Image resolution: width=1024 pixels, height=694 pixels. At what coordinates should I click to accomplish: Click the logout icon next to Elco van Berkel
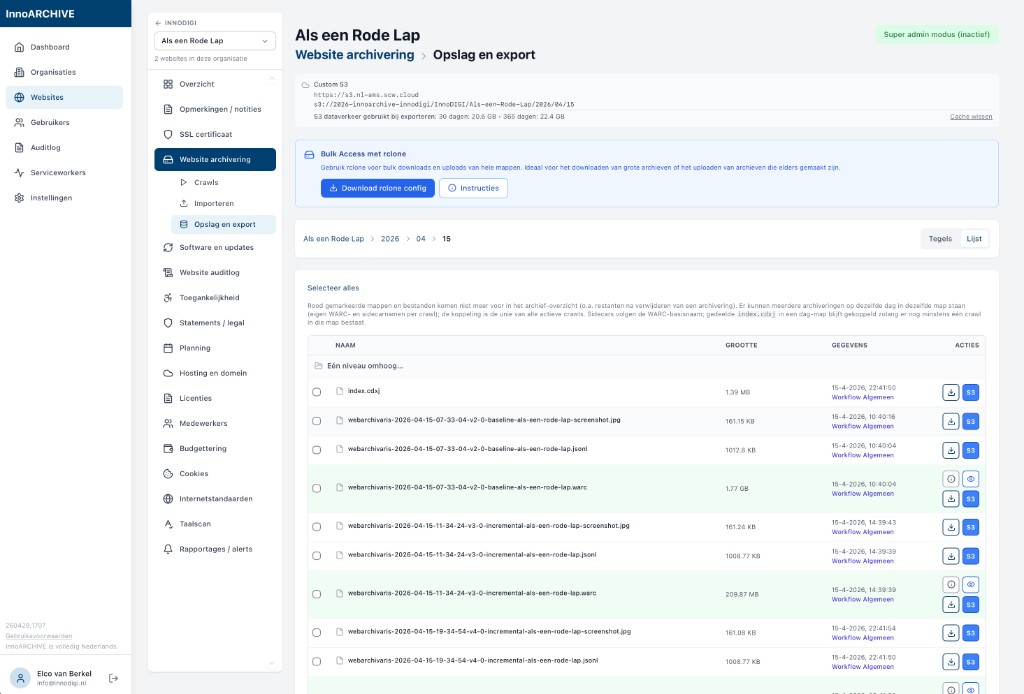tap(113, 678)
